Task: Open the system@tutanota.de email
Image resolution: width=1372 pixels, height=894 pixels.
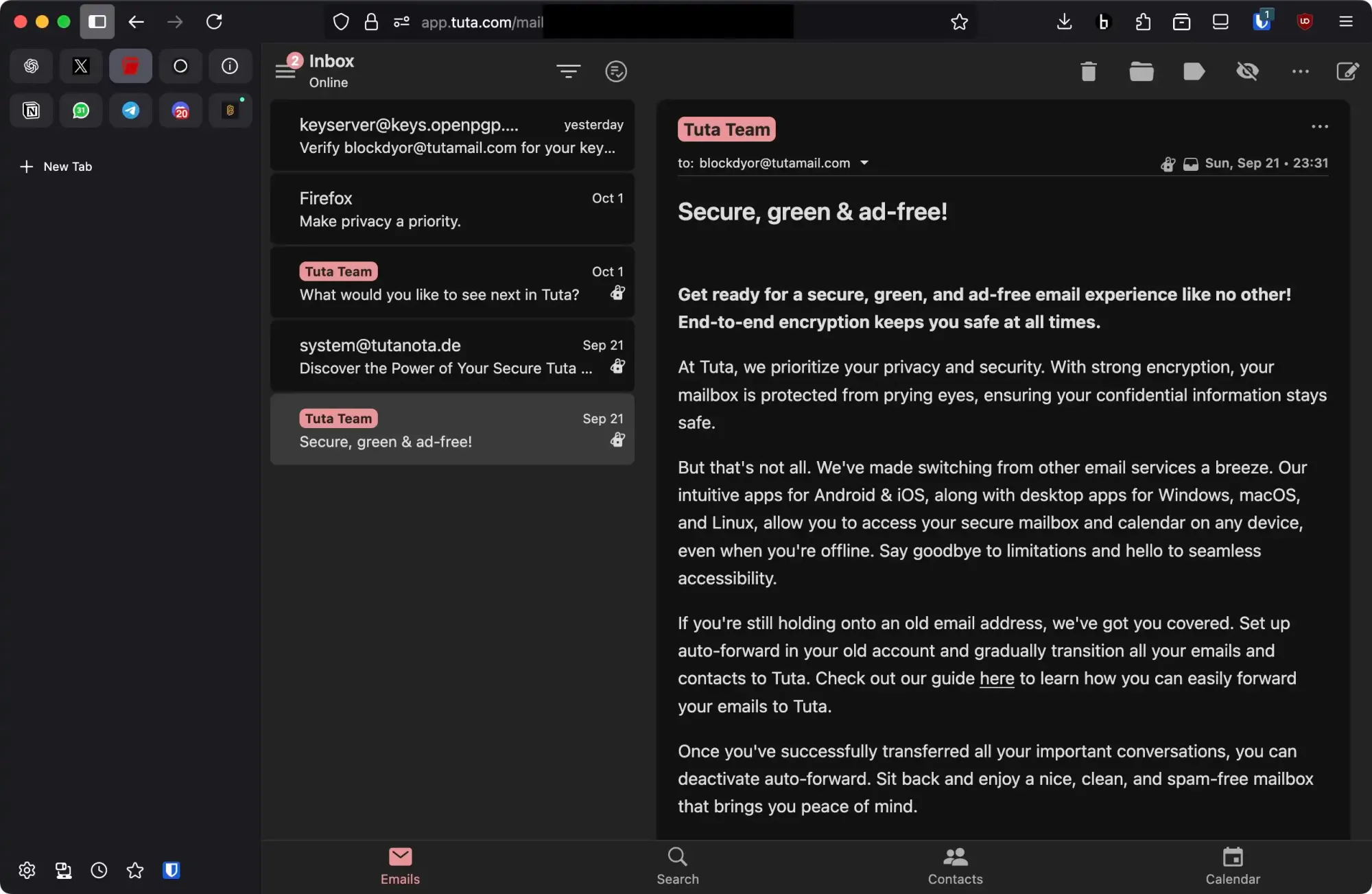Action: (452, 355)
